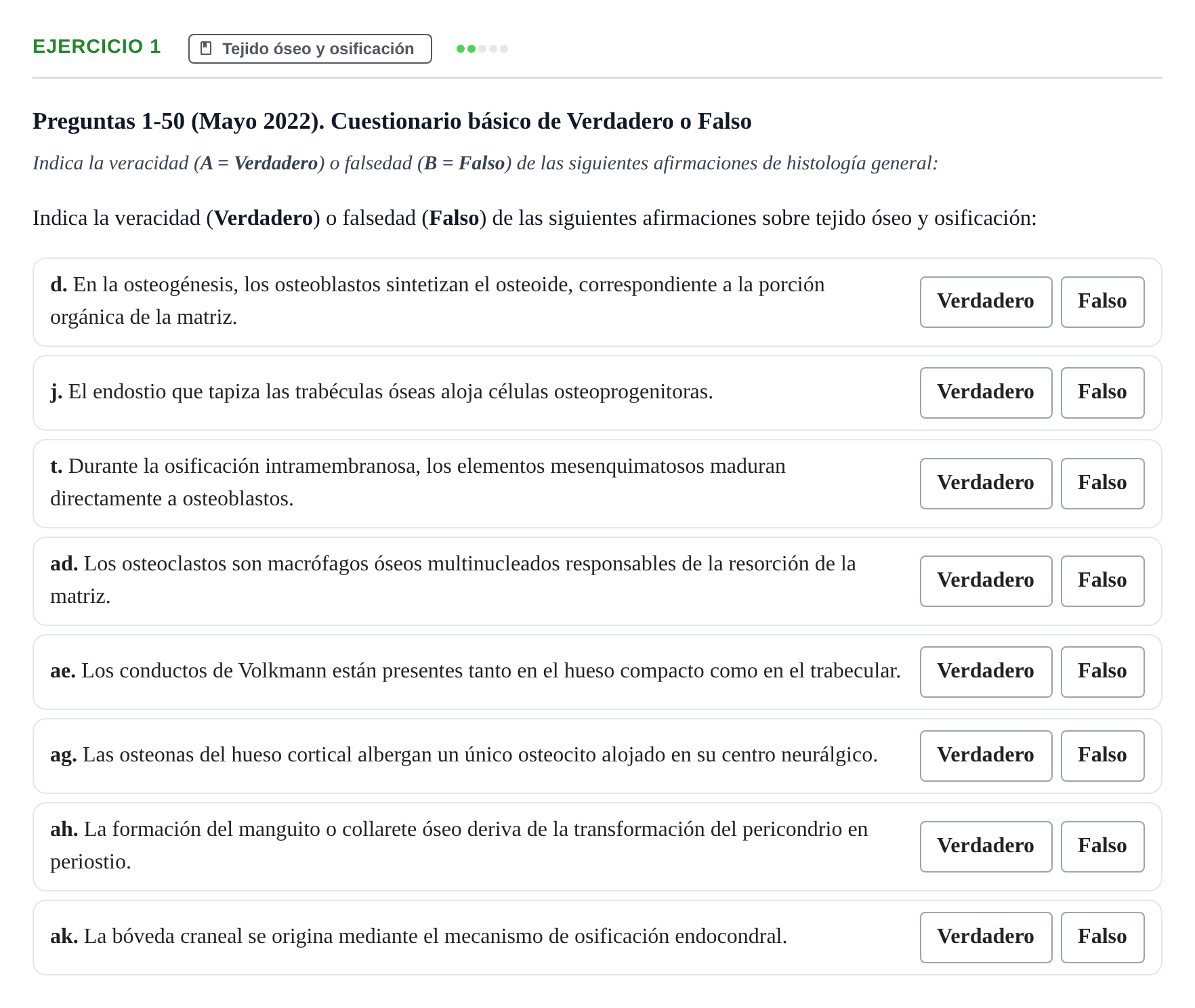The width and height of the screenshot is (1195, 1008).
Task: Click statement ad text about macrófagos óseos
Action: click(453, 580)
